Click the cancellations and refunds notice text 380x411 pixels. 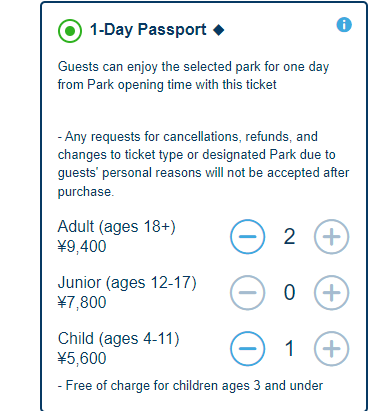click(x=203, y=164)
